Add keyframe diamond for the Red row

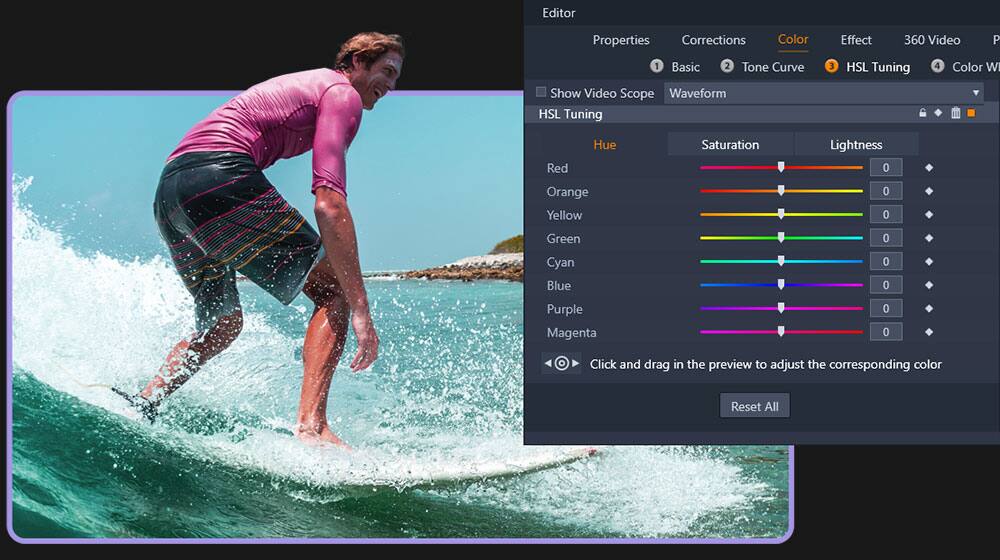coord(929,168)
